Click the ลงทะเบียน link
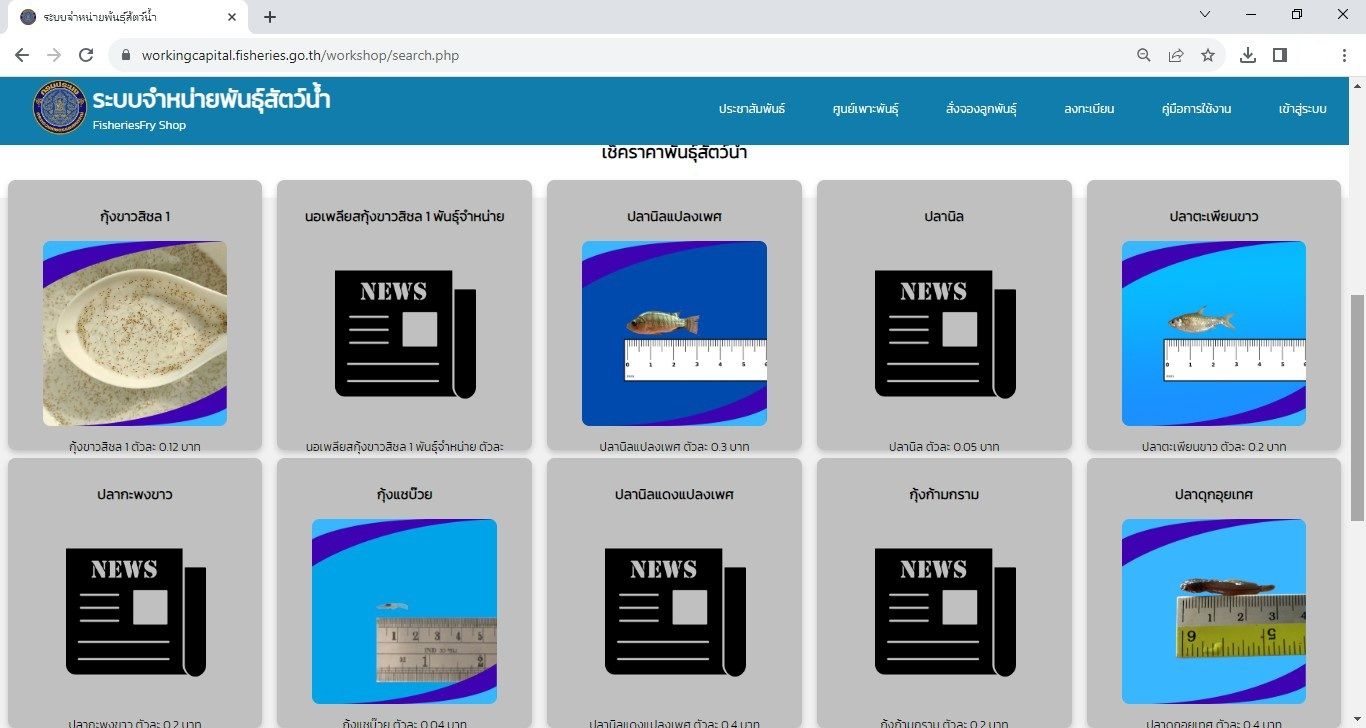 pyautogui.click(x=1089, y=109)
